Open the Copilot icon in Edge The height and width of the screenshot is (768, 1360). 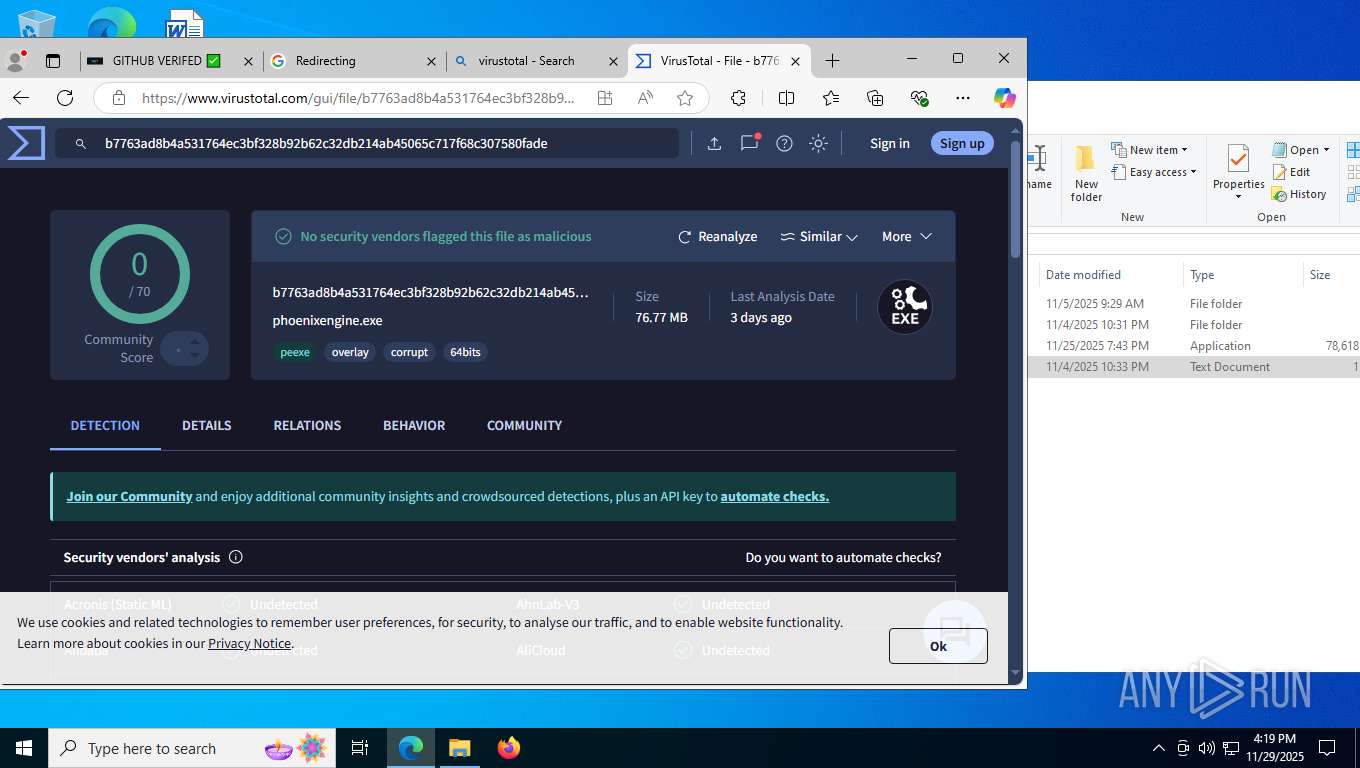tap(1005, 98)
